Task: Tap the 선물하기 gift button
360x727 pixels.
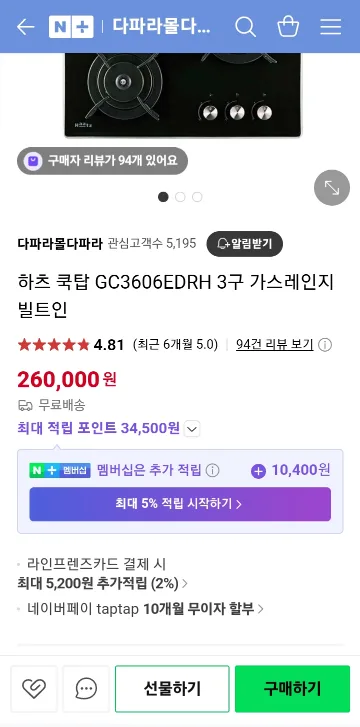Action: tap(172, 689)
